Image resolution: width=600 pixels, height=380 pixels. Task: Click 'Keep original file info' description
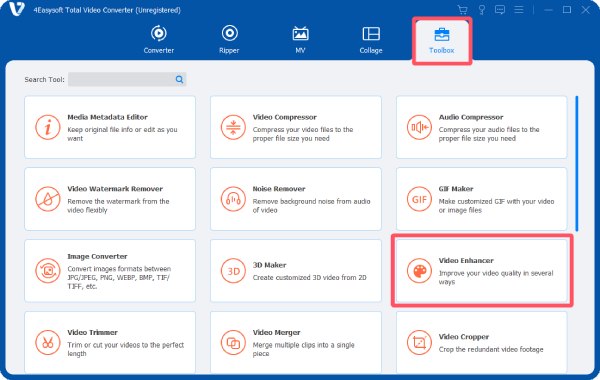click(122, 134)
